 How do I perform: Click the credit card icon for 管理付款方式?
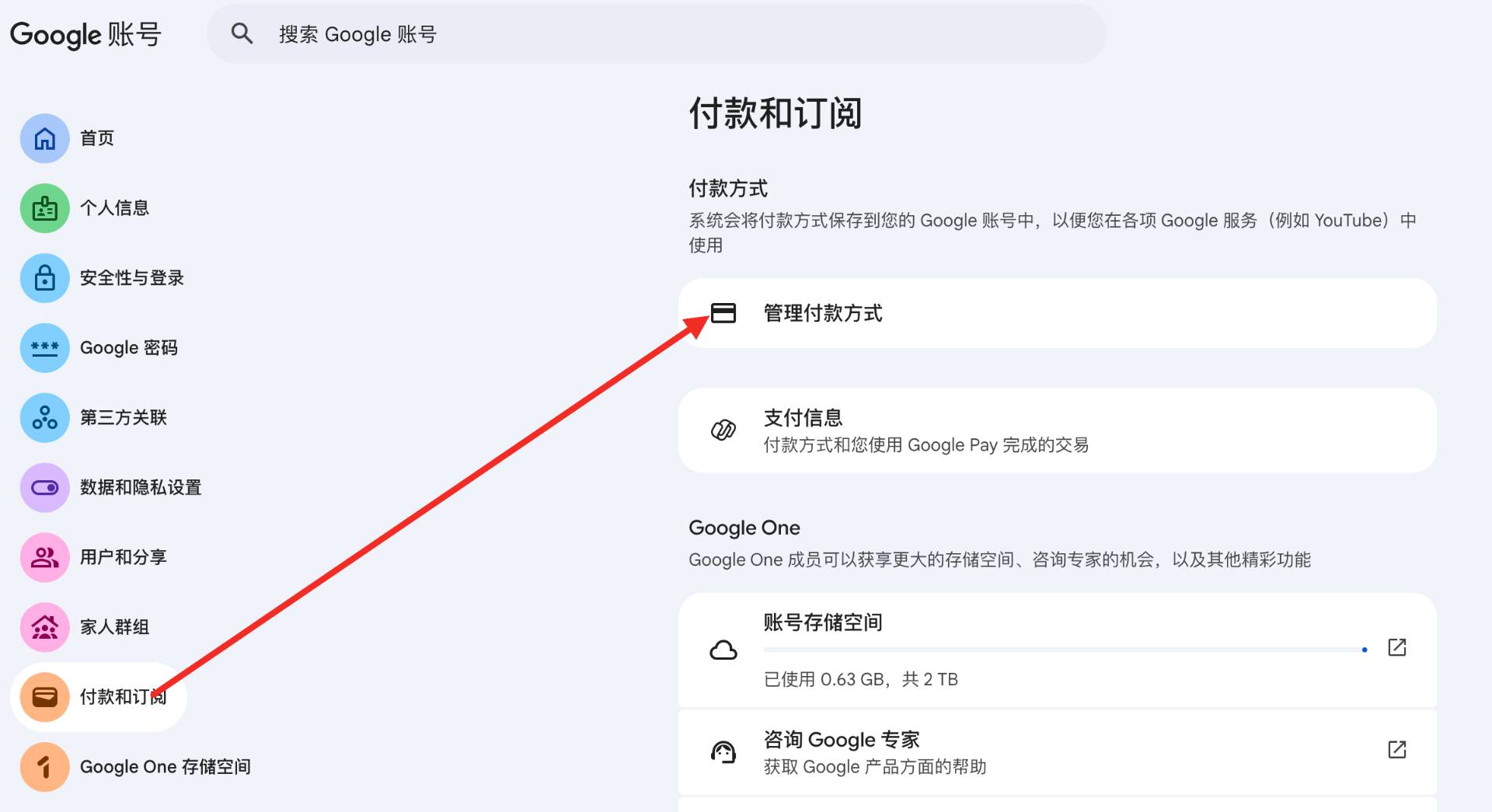[x=723, y=313]
